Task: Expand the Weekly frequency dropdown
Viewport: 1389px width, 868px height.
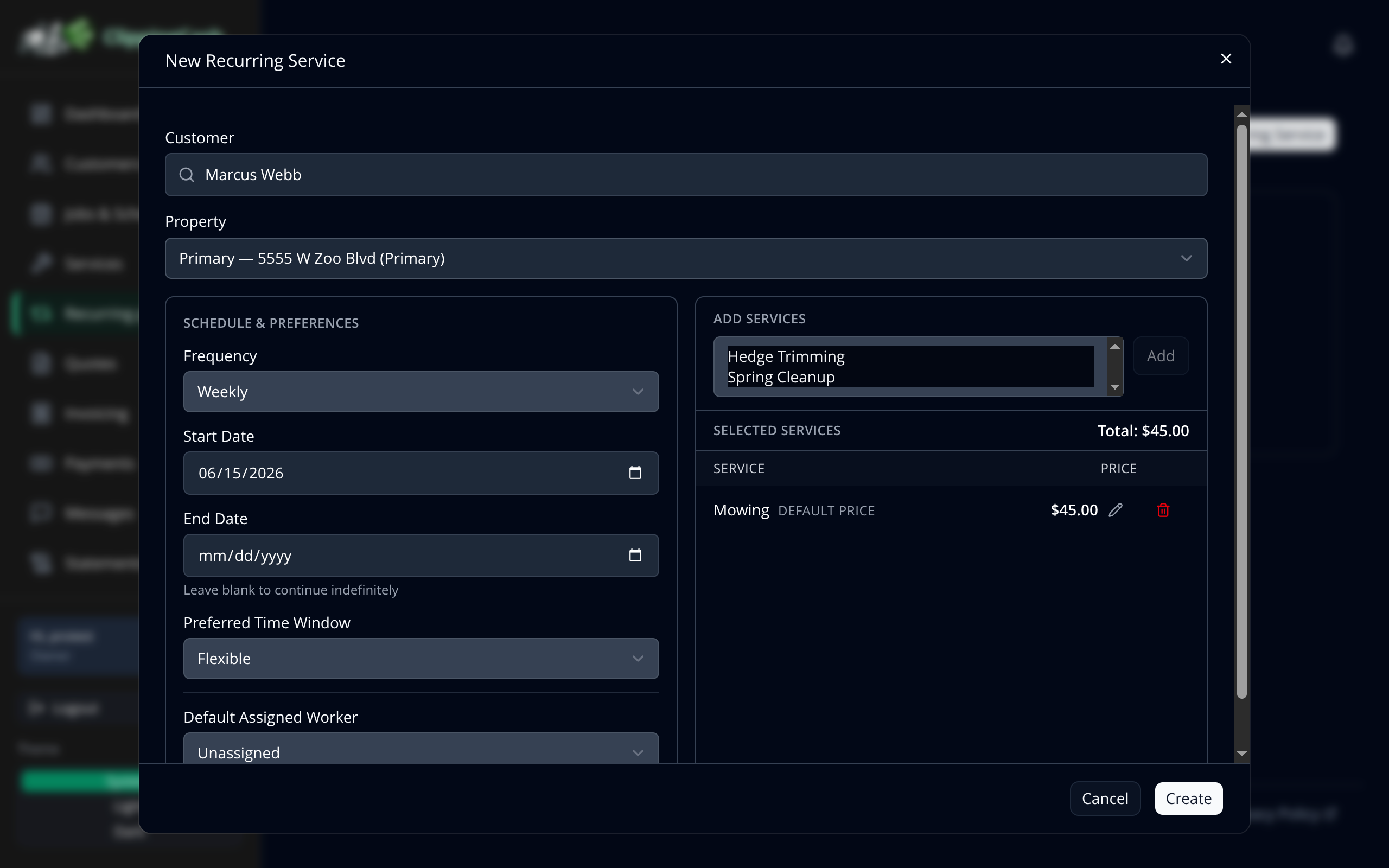Action: (420, 392)
